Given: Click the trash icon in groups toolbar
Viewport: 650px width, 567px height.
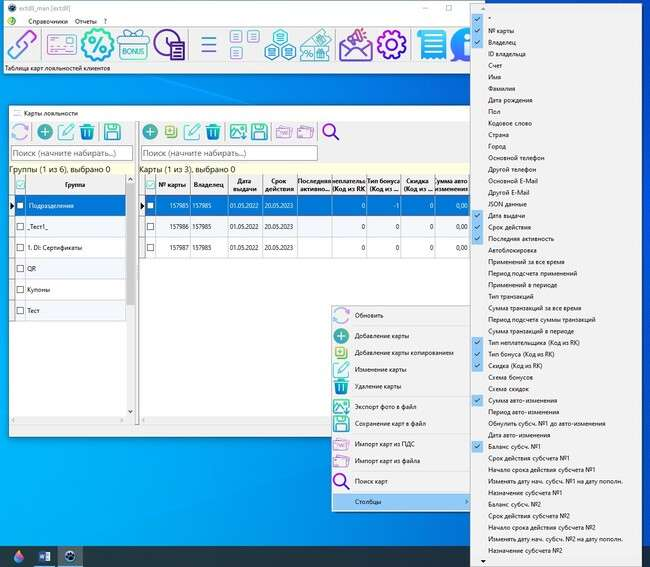Looking at the screenshot, I should 87,132.
